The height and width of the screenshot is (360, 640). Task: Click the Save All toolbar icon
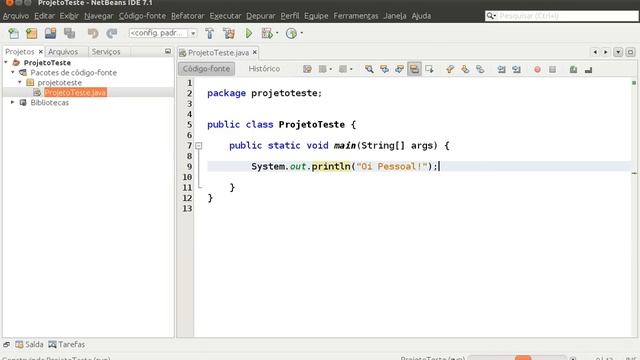point(69,33)
